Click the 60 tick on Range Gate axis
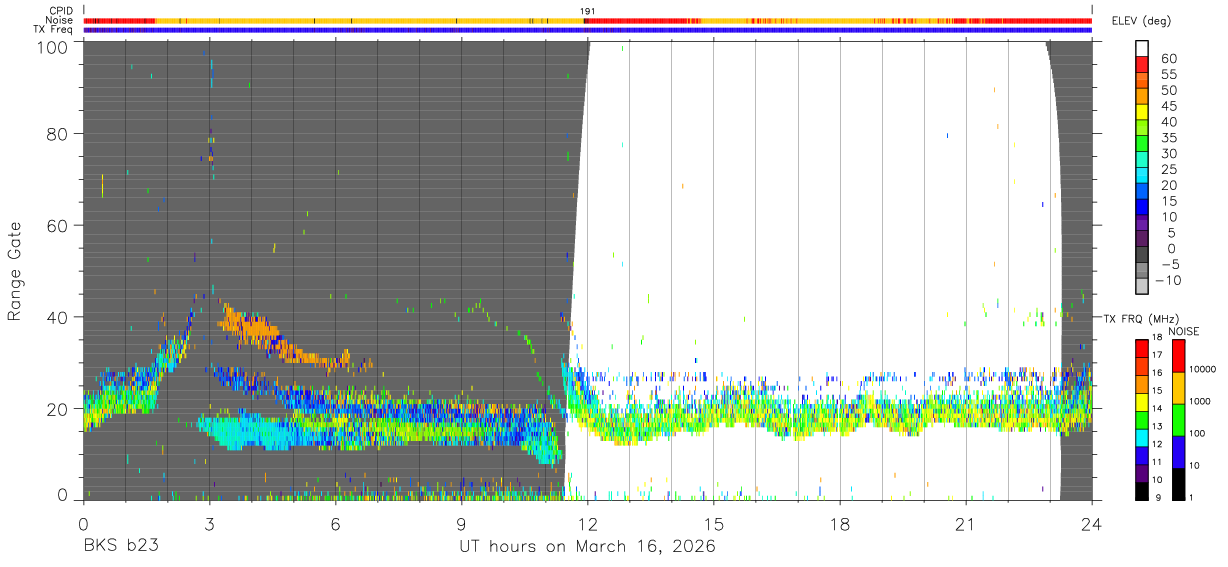This screenshot has width=1228, height=567. [x=59, y=226]
